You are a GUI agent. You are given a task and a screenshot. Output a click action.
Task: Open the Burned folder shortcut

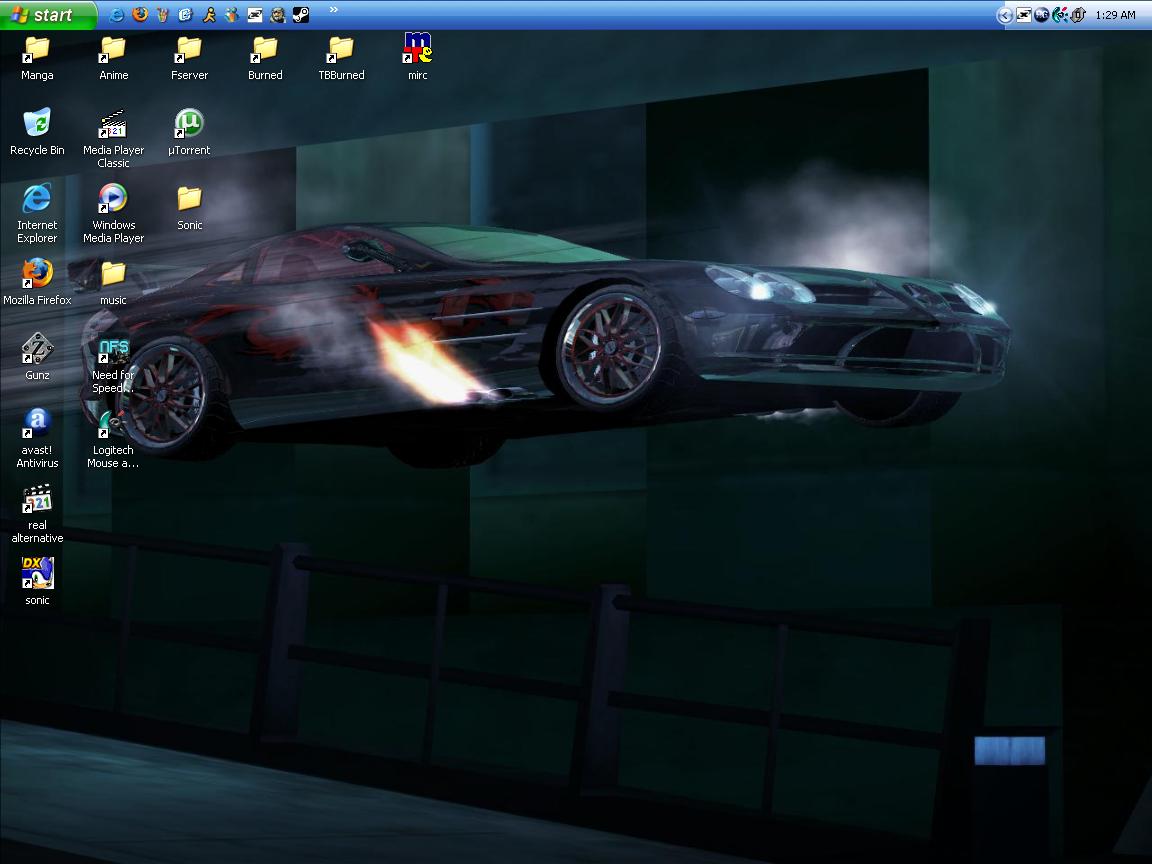click(x=265, y=57)
